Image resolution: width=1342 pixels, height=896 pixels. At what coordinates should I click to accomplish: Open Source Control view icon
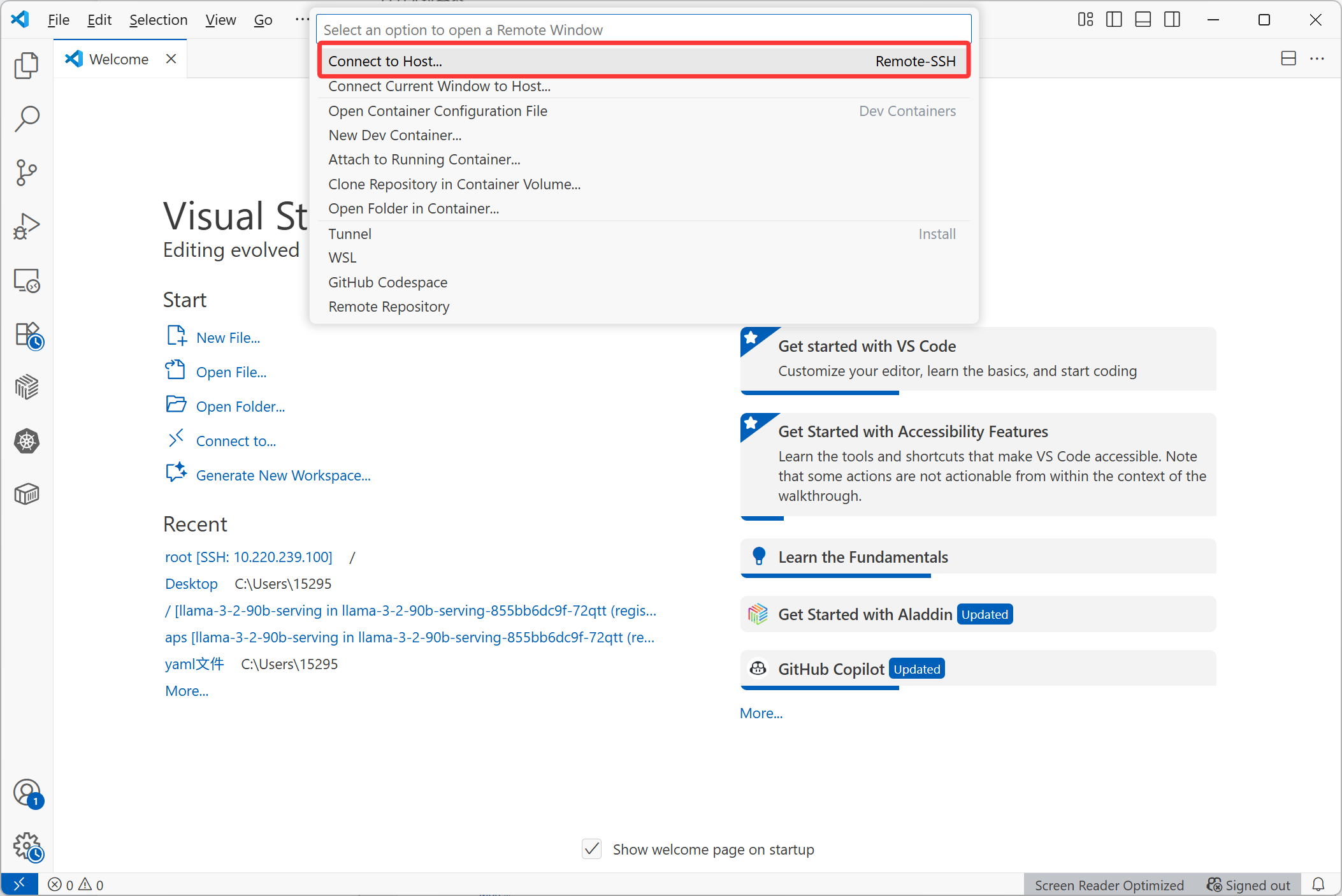pos(26,172)
